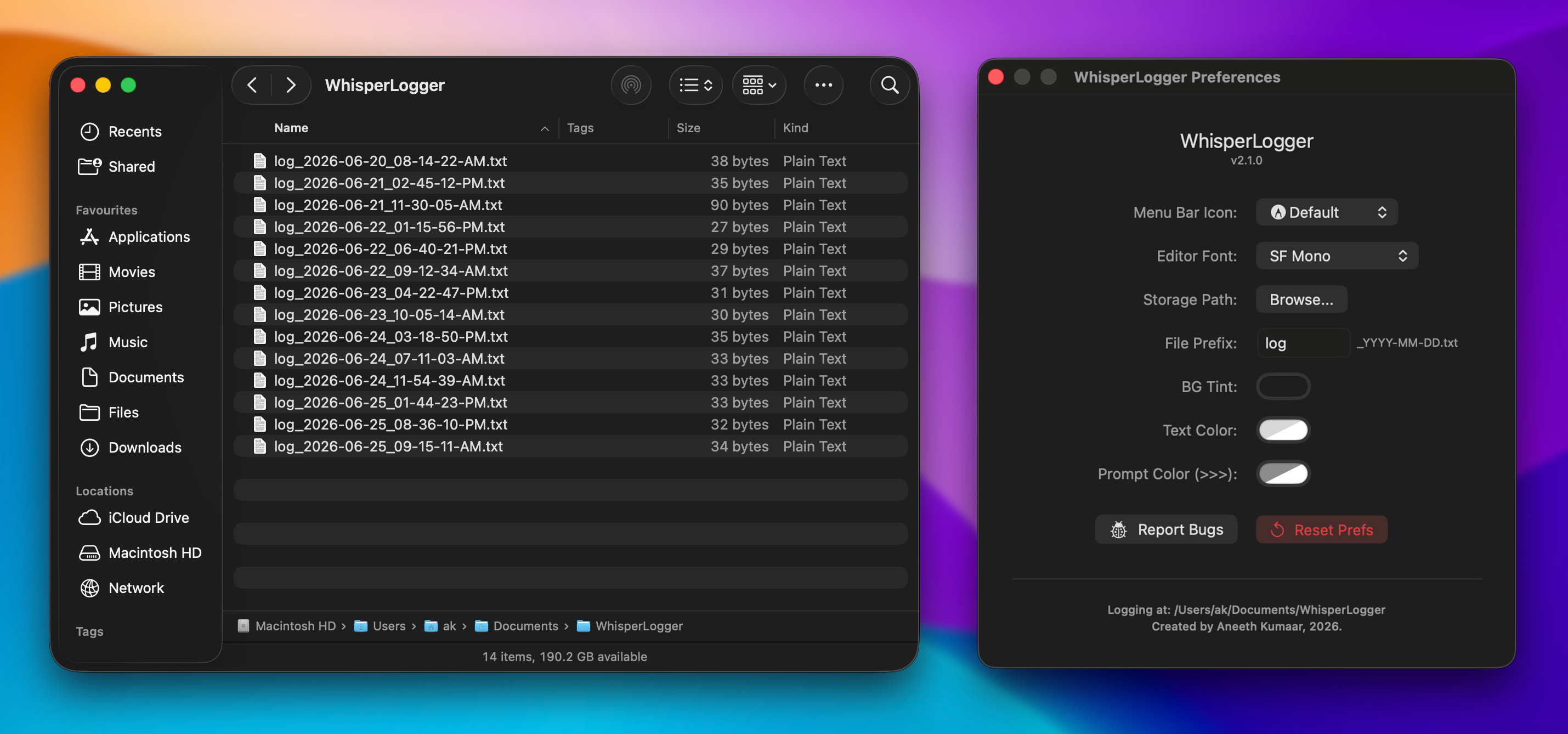Click the Reset Prefs button
1568x734 pixels.
click(1322, 529)
